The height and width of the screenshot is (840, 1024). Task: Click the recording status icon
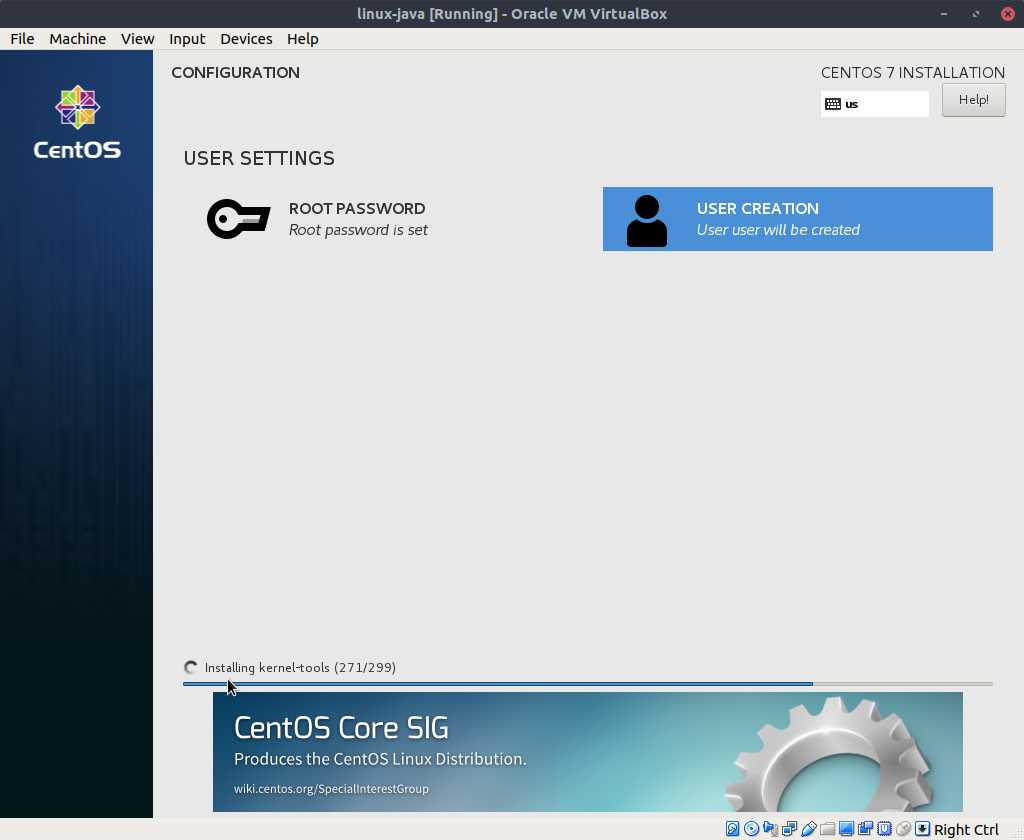pos(865,829)
